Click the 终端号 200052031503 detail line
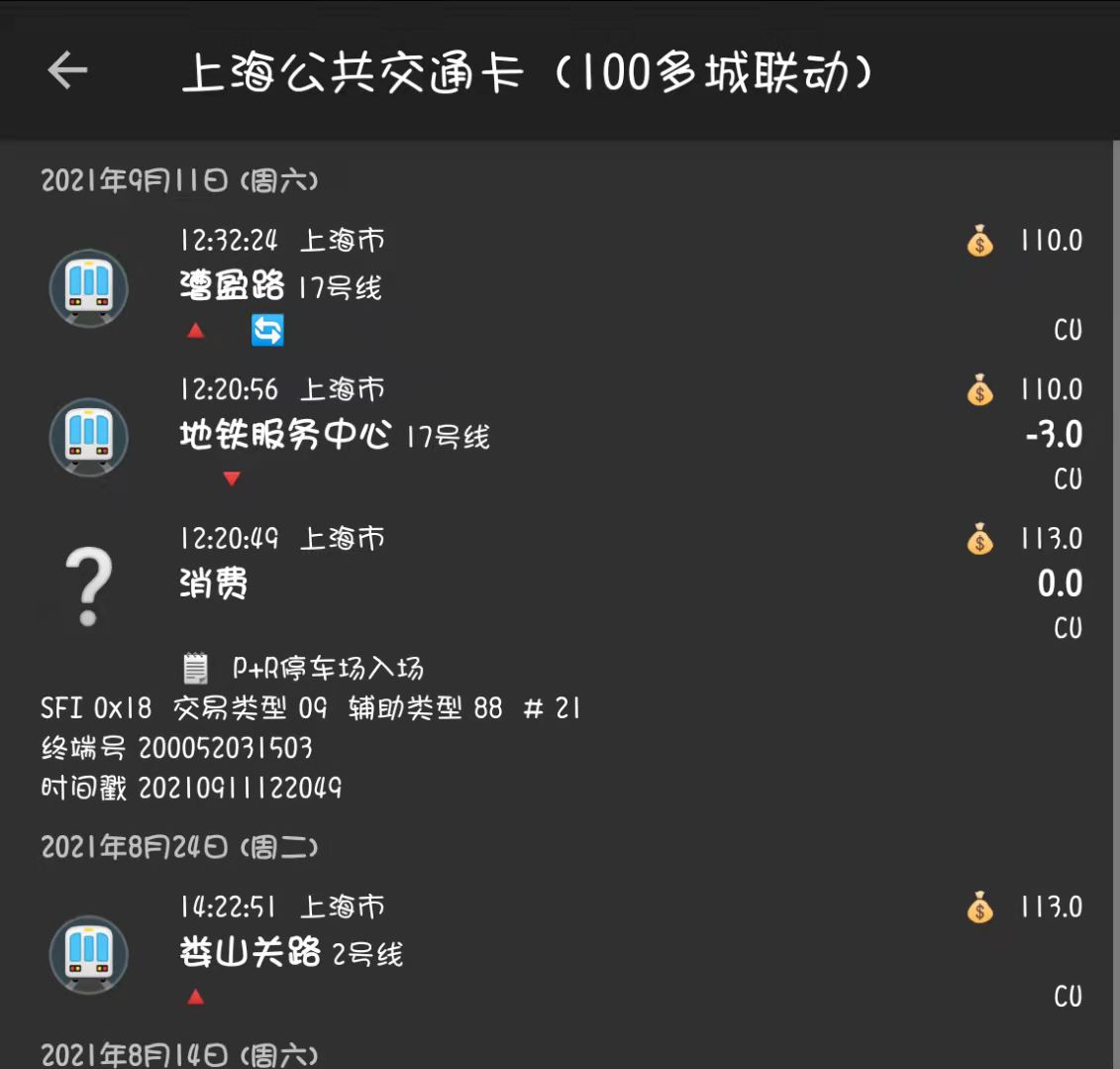Viewport: 1120px width, 1069px height. pos(177,748)
